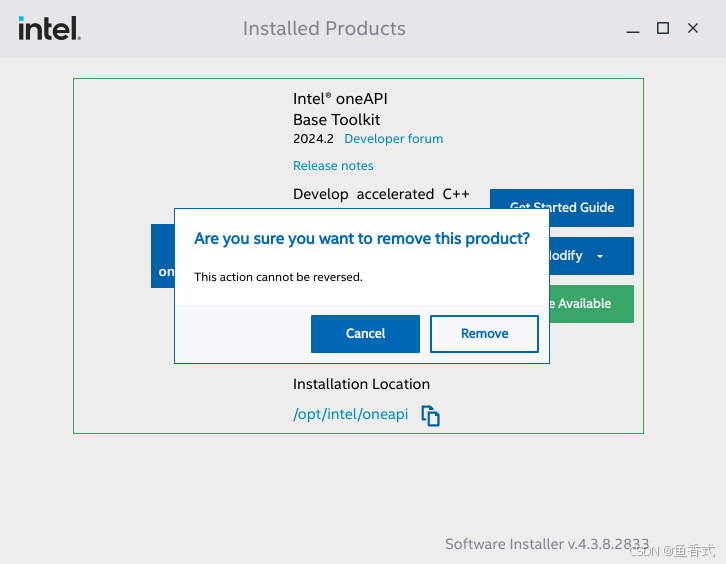Click the 'Are you sure' dialog heading
Viewport: 726px width, 564px height.
click(x=362, y=238)
